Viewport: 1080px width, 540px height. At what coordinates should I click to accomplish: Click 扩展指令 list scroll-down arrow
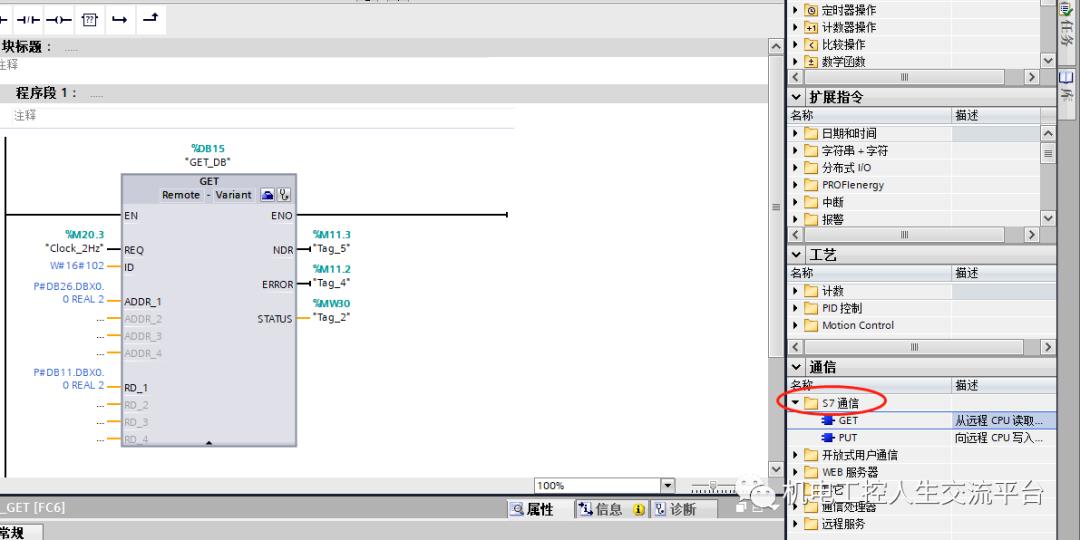(1048, 218)
